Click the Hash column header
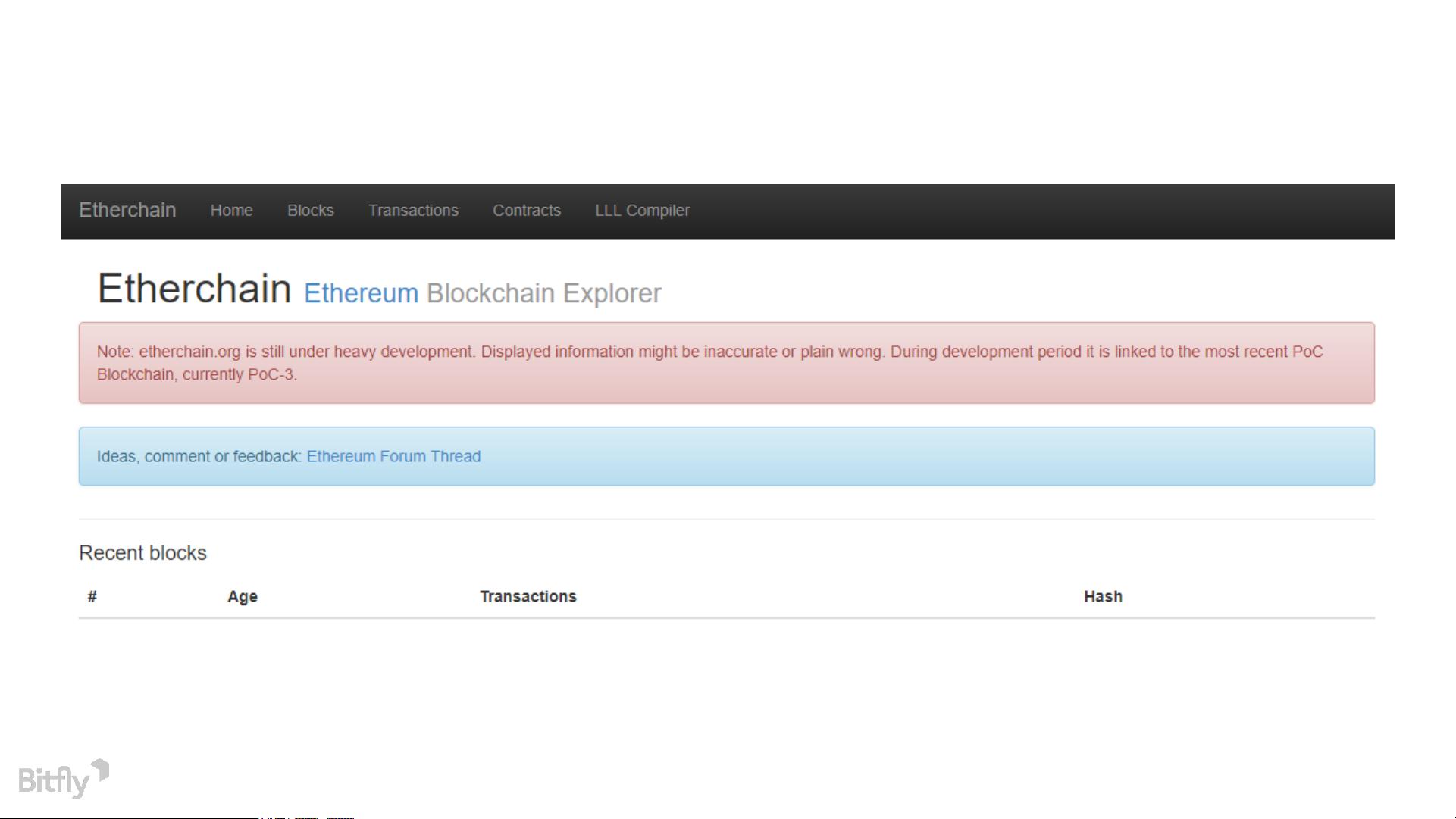This screenshot has height=819, width=1456. tap(1103, 596)
